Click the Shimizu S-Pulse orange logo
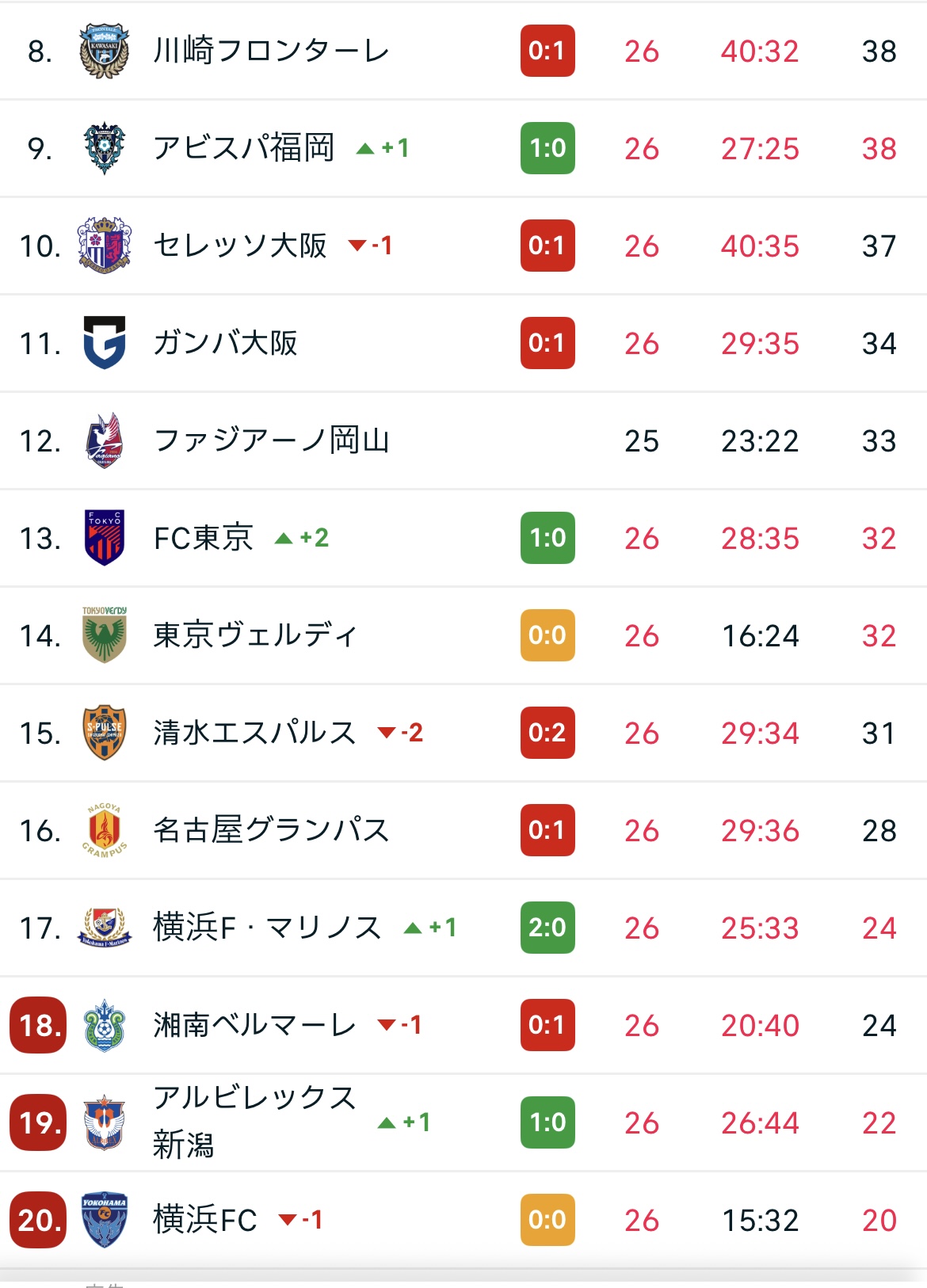927x1288 pixels. click(x=105, y=733)
